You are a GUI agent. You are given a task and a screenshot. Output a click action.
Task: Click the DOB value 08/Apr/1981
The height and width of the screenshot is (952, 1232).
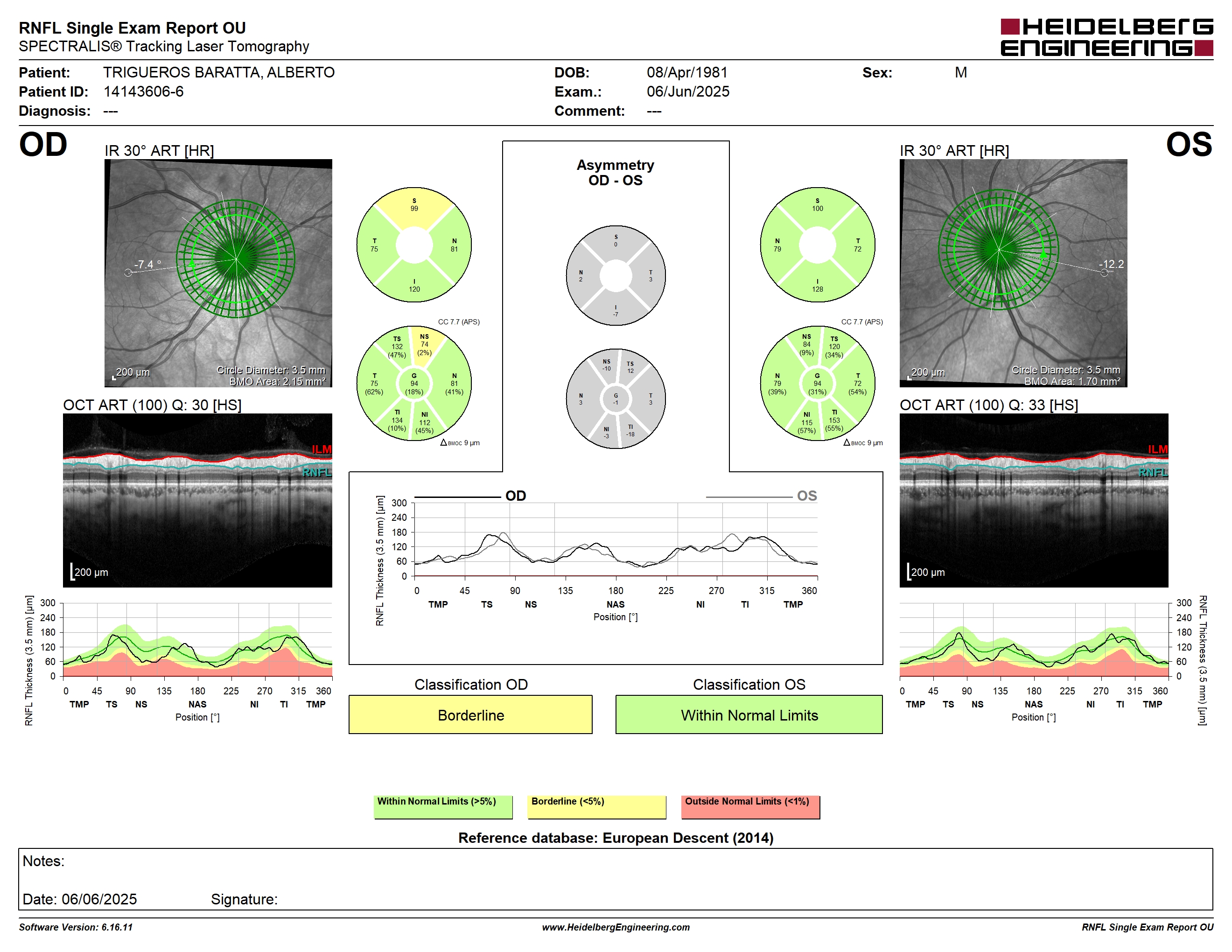687,72
